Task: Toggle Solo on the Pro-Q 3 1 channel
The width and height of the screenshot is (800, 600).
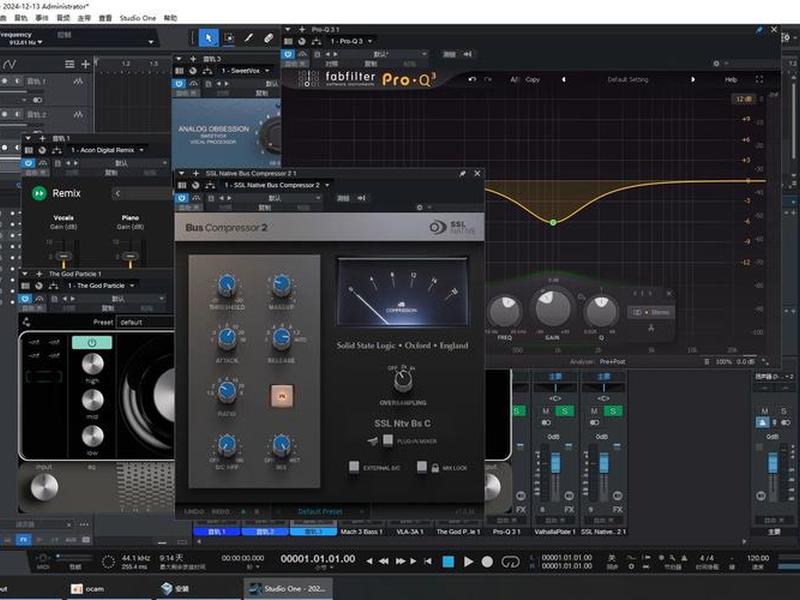Action: tap(517, 411)
